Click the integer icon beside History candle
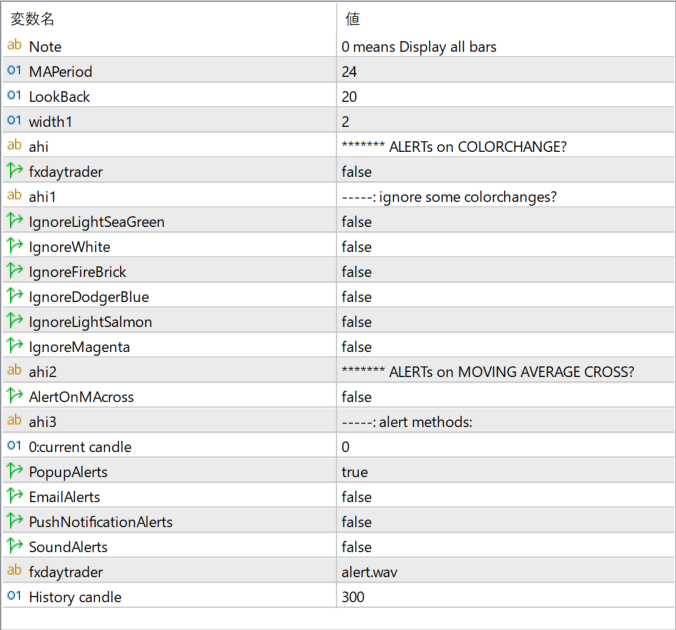 pos(14,597)
